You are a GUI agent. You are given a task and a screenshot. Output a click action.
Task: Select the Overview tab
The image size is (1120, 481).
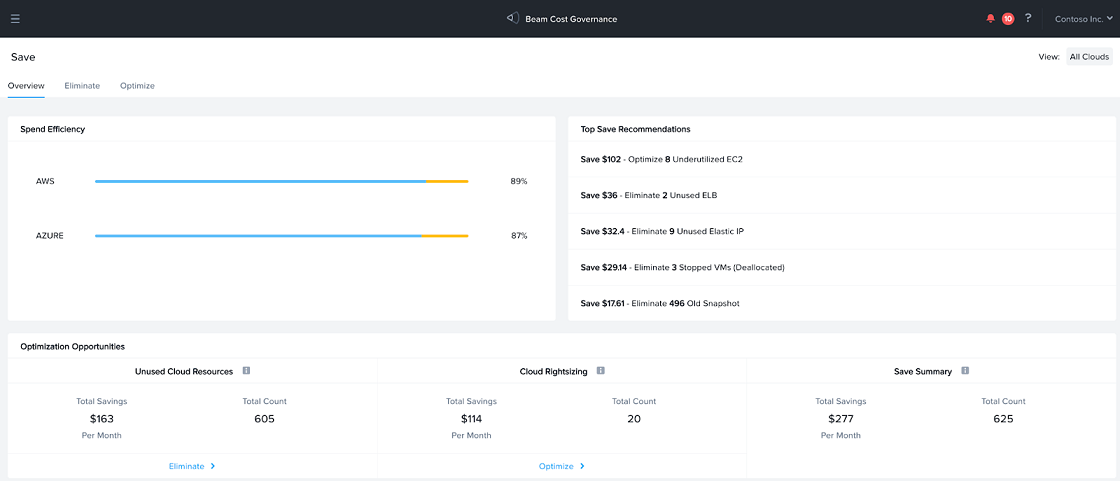pyautogui.click(x=26, y=86)
